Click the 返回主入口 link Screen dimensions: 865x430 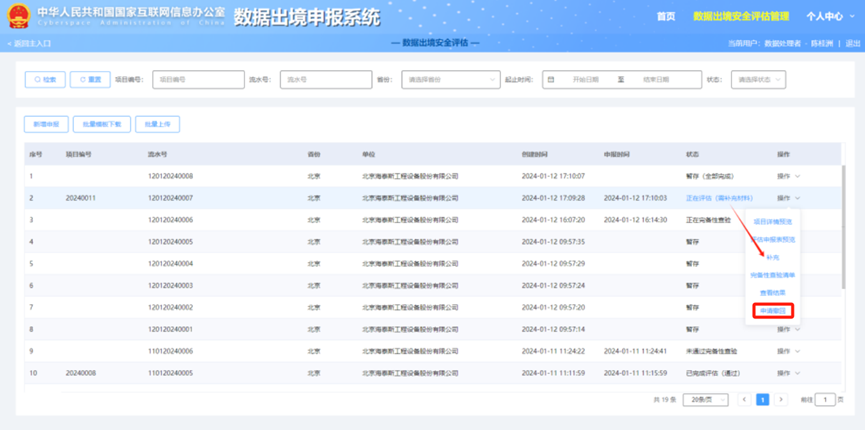point(29,43)
